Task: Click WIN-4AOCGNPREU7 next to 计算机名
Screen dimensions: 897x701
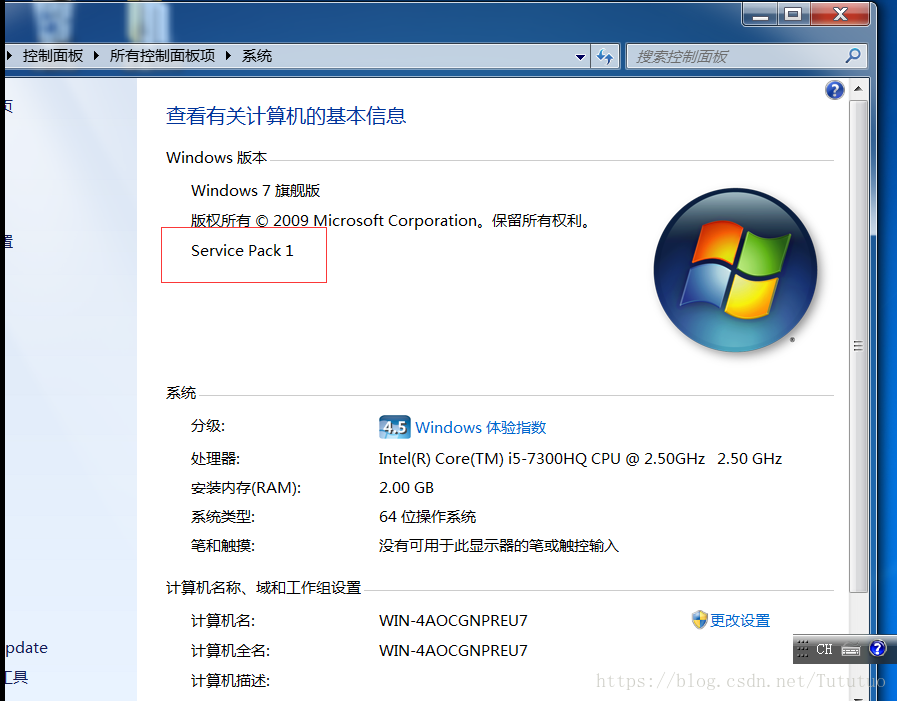Action: pyautogui.click(x=453, y=620)
